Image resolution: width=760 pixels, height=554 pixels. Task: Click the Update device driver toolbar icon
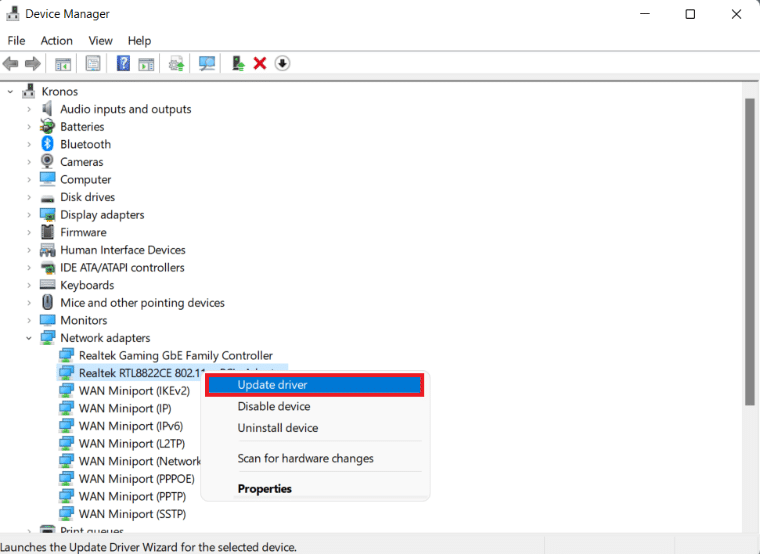click(x=238, y=64)
